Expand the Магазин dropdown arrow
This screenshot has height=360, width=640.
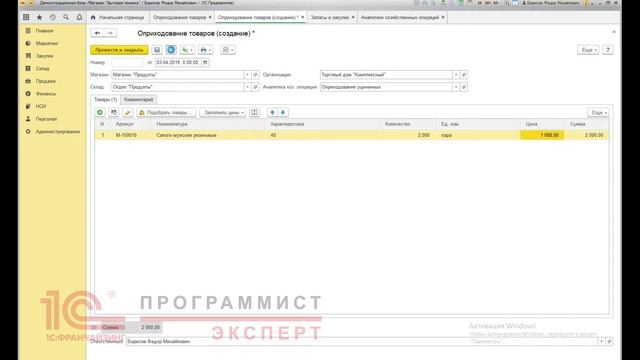coord(247,75)
